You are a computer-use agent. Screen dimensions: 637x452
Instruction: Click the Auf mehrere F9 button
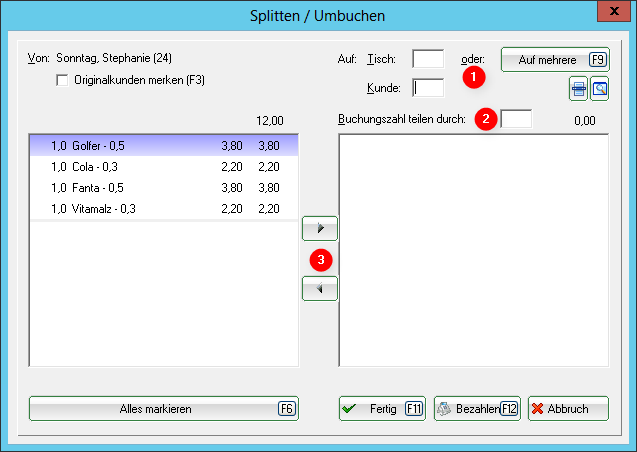555,60
